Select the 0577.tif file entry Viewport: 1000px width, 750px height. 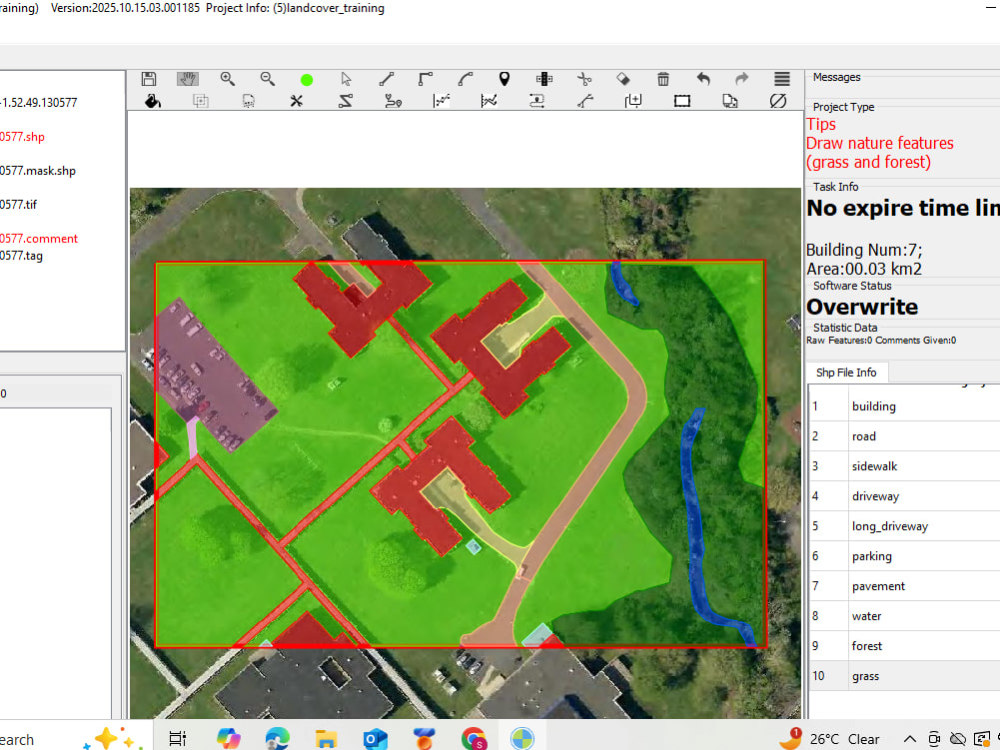pos(18,205)
